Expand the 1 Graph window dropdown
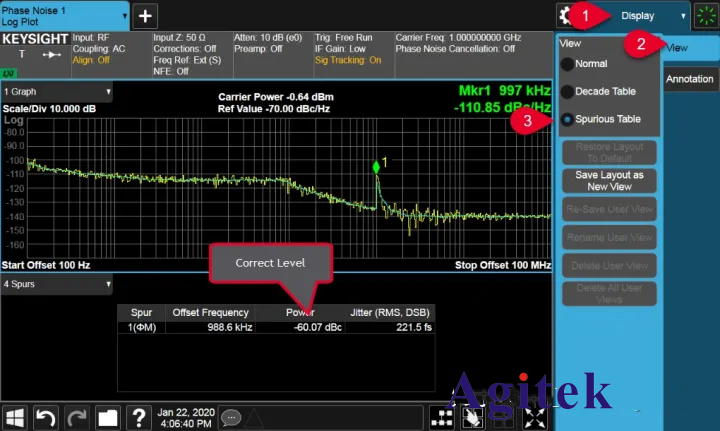 click(x=56, y=91)
